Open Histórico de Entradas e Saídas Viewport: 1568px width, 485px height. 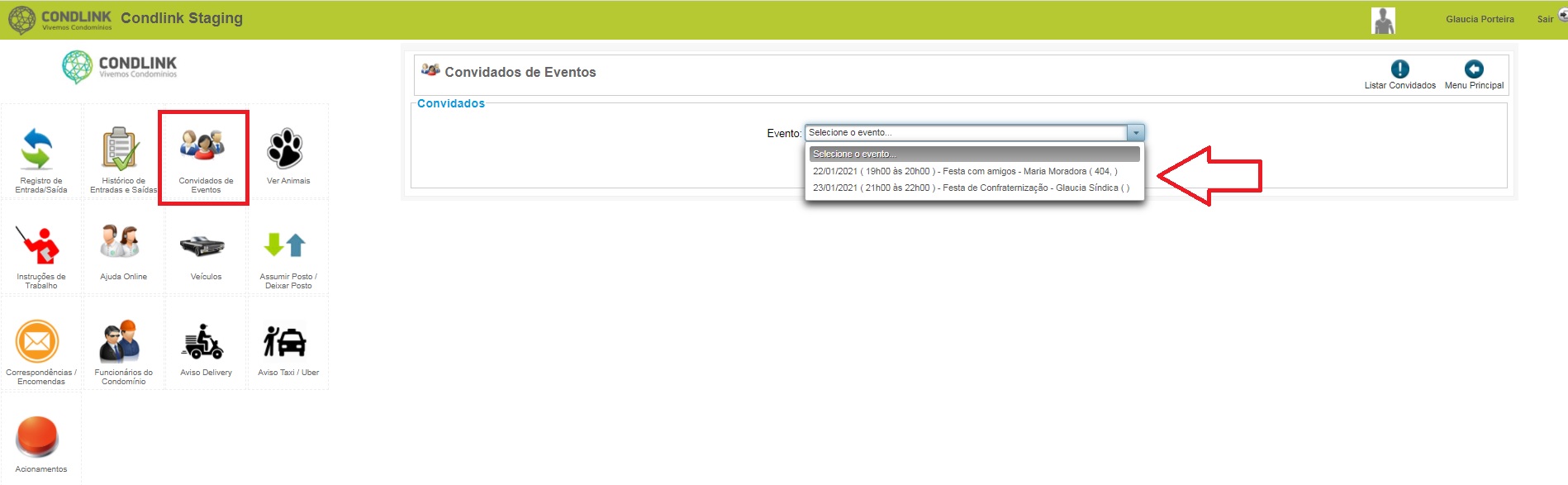click(x=121, y=149)
